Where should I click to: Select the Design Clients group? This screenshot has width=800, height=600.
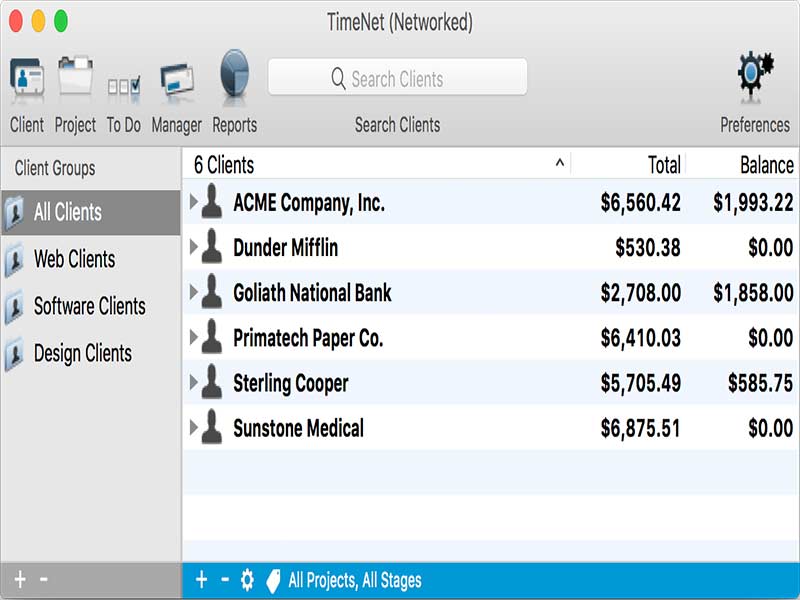pyautogui.click(x=91, y=353)
